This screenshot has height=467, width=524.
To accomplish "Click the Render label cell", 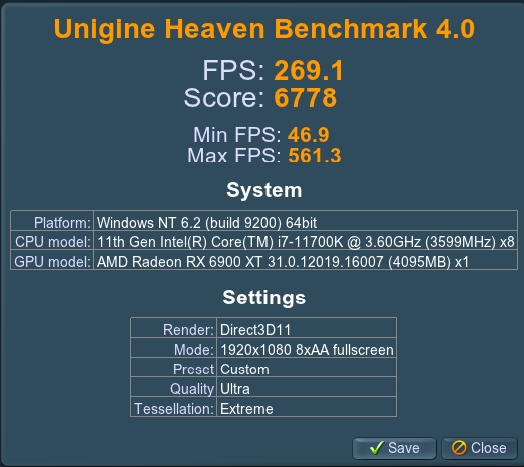I will click(x=173, y=328).
